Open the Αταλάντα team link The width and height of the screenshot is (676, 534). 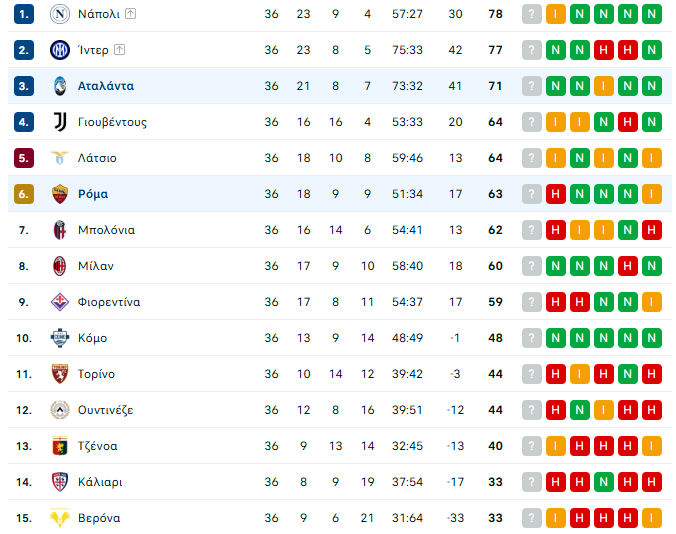coord(106,86)
